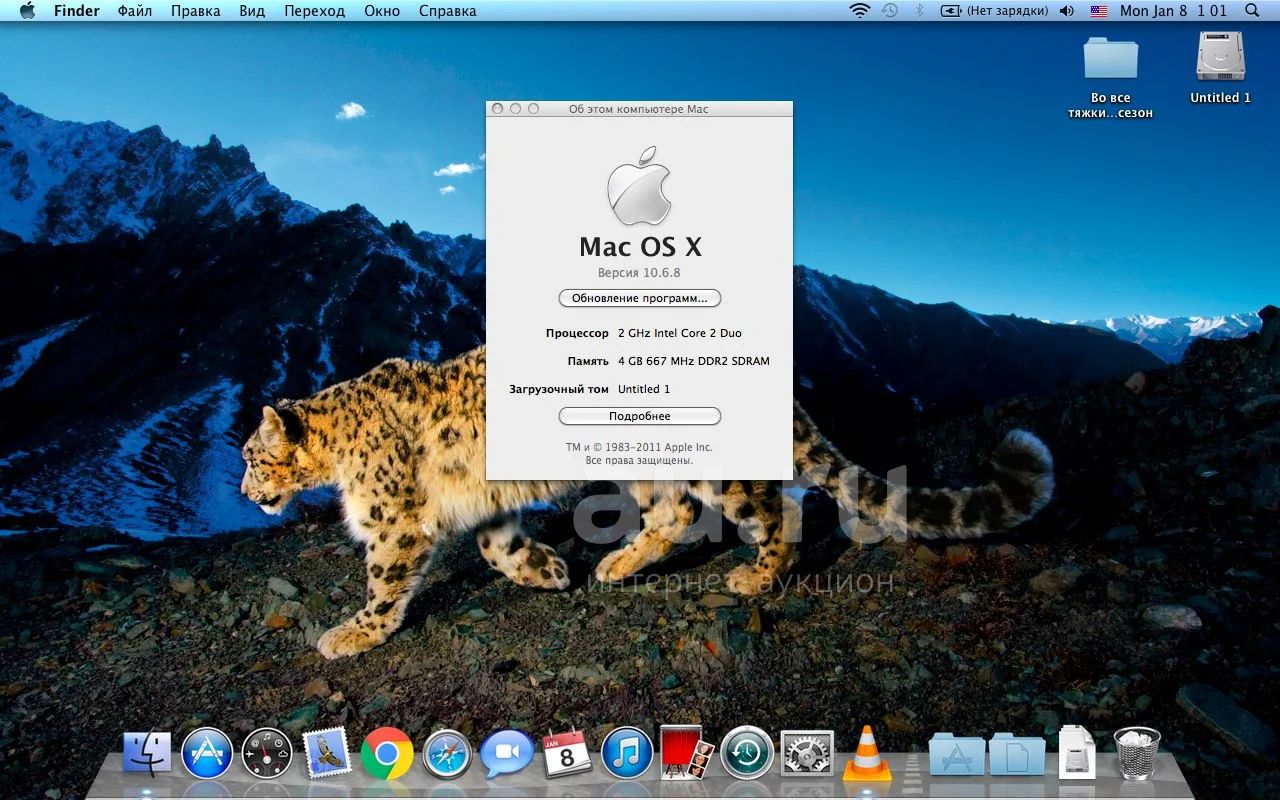Image resolution: width=1280 pixels, height=800 pixels.
Task: Click the "(Нет зарядки)" battery text
Action: tap(1007, 11)
